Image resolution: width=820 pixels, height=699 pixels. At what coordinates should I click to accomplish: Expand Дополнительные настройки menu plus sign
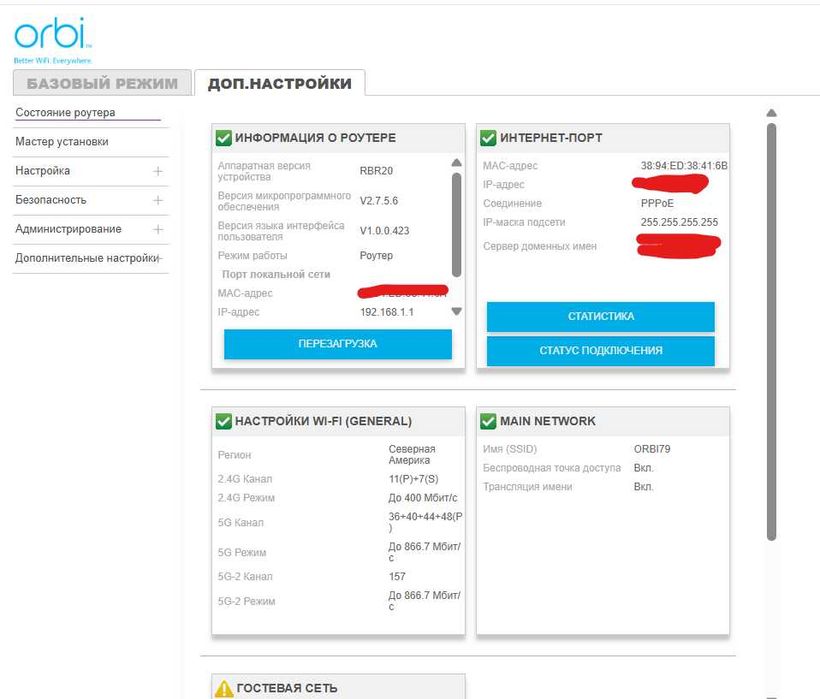161,258
